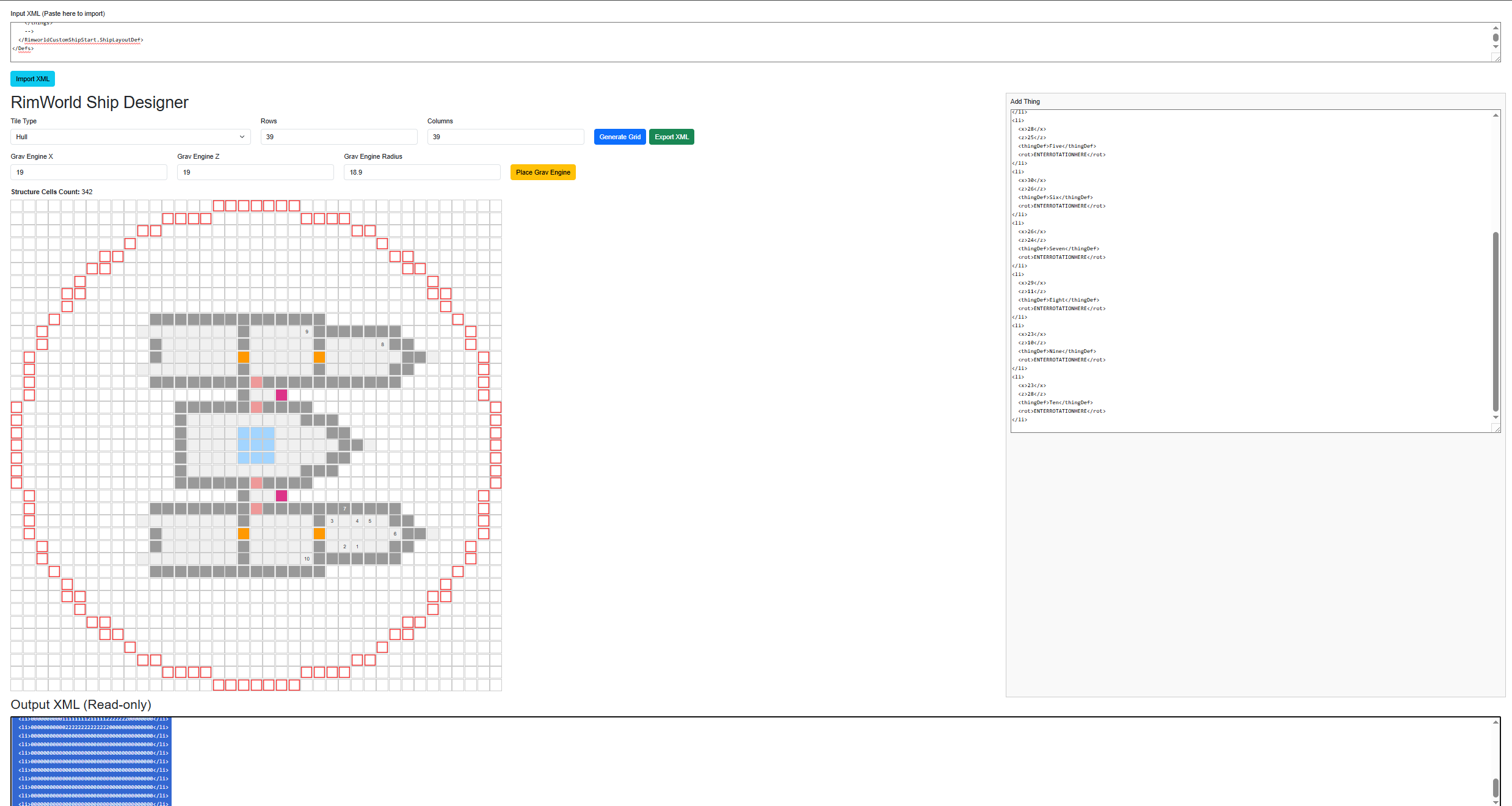Screen dimensions: 1512x806
Task: Click into the Grav Engine X field
Action: [x=89, y=172]
